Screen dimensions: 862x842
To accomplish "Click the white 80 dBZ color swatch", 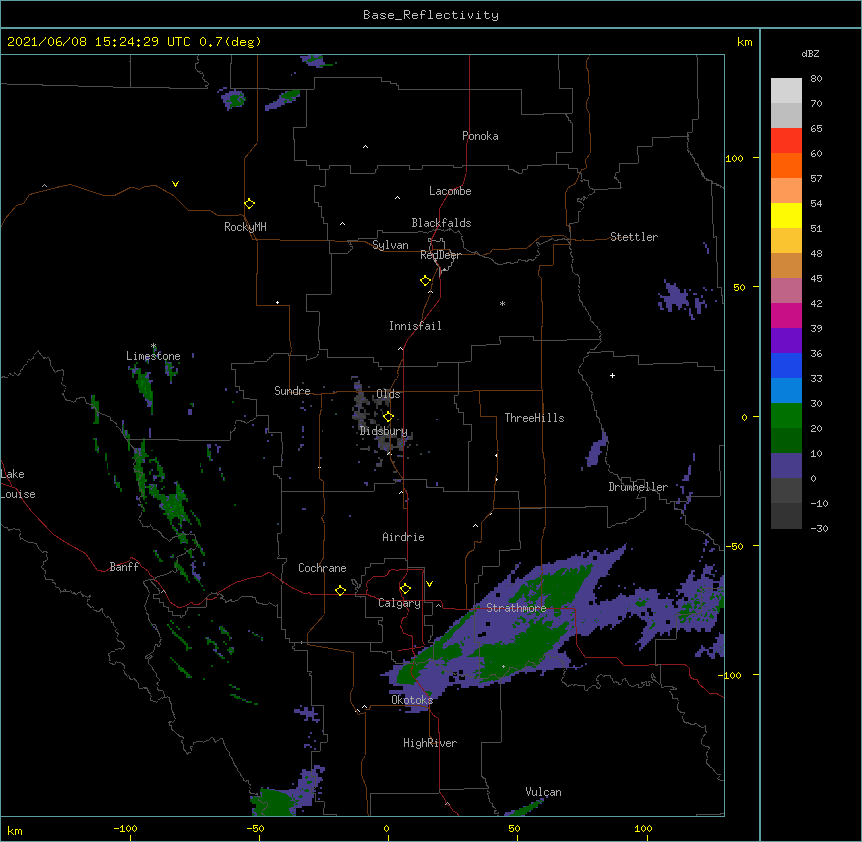I will tap(786, 90).
